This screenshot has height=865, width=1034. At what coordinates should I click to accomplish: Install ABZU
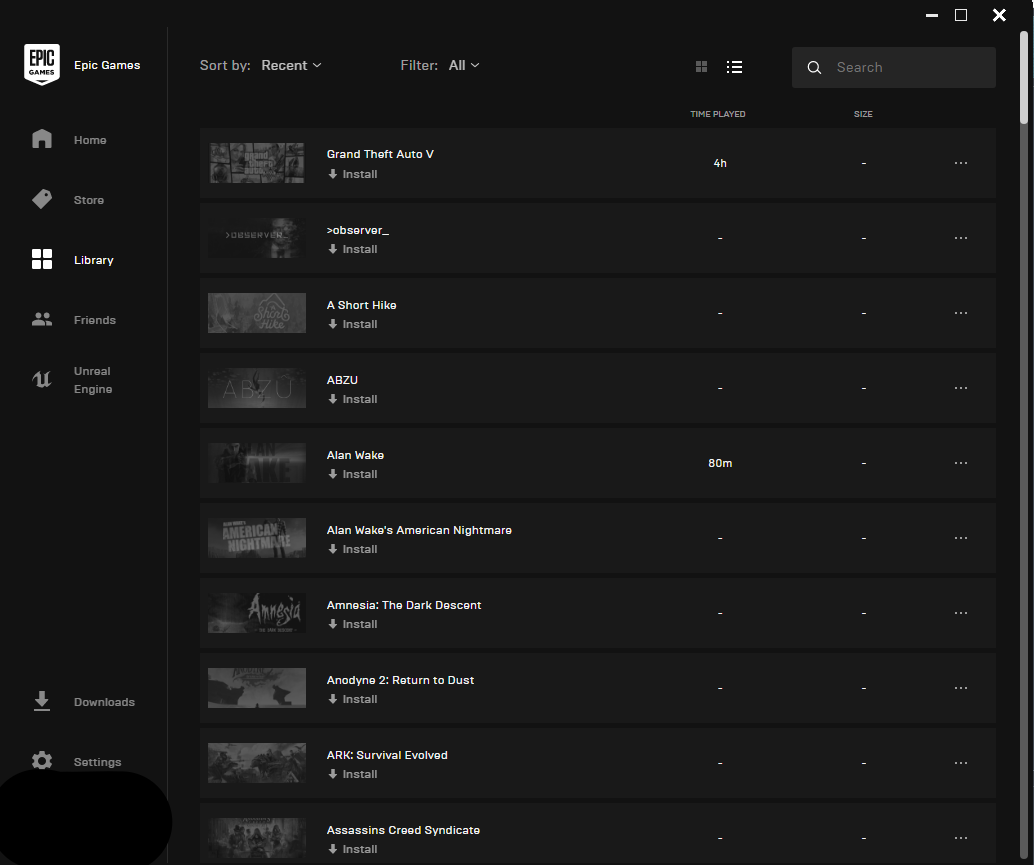pos(353,400)
